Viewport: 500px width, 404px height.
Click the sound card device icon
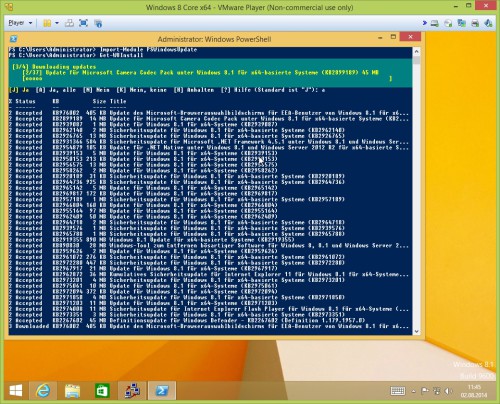[x=488, y=23]
